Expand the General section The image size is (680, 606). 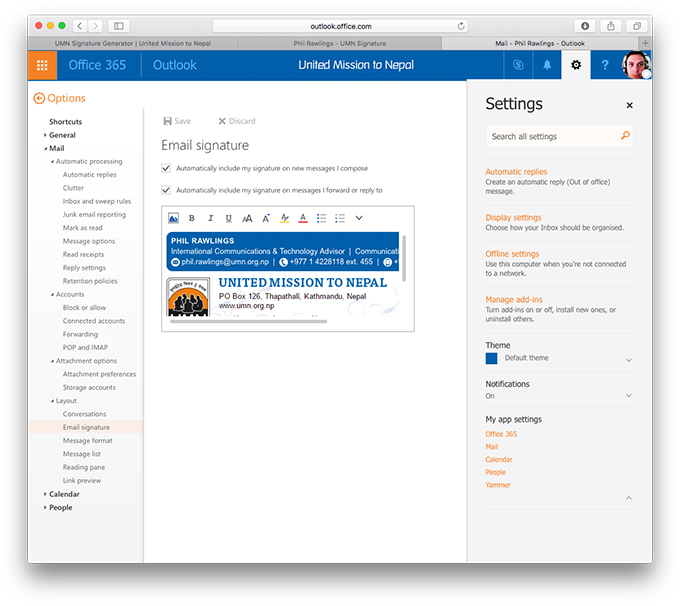pos(45,135)
